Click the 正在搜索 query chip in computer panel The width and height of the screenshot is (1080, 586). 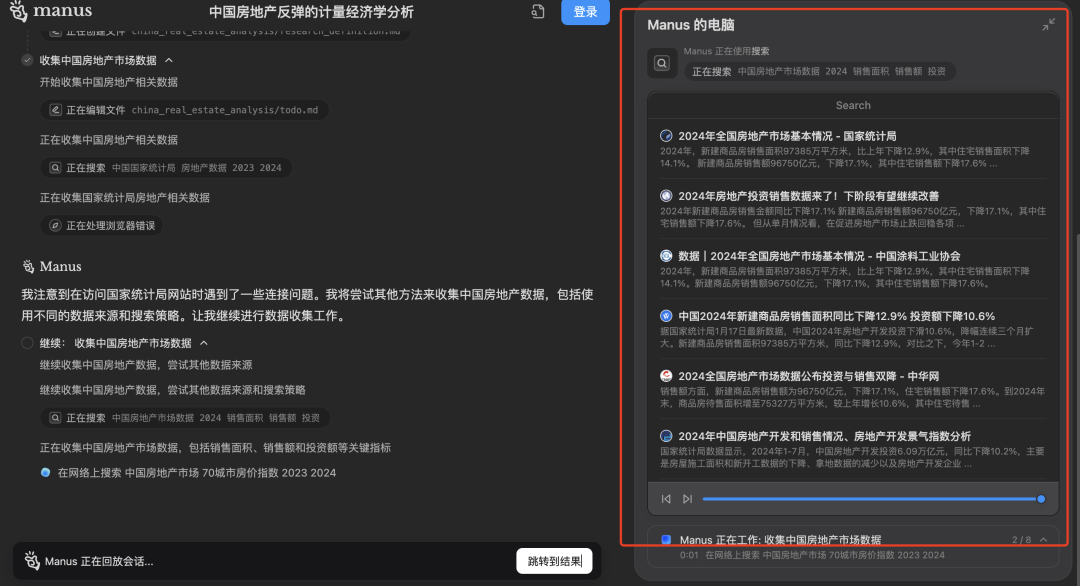pyautogui.click(x=819, y=71)
